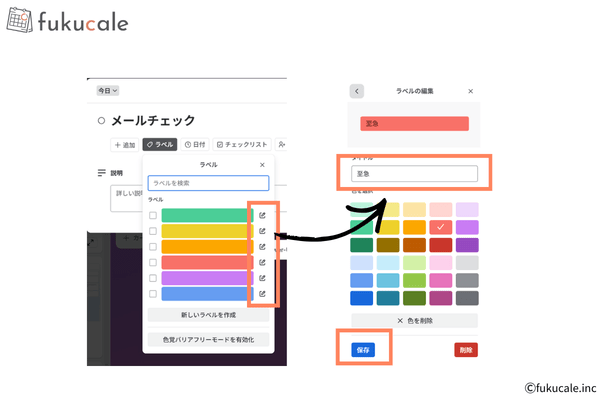Close the ラベル popup with X

point(262,165)
